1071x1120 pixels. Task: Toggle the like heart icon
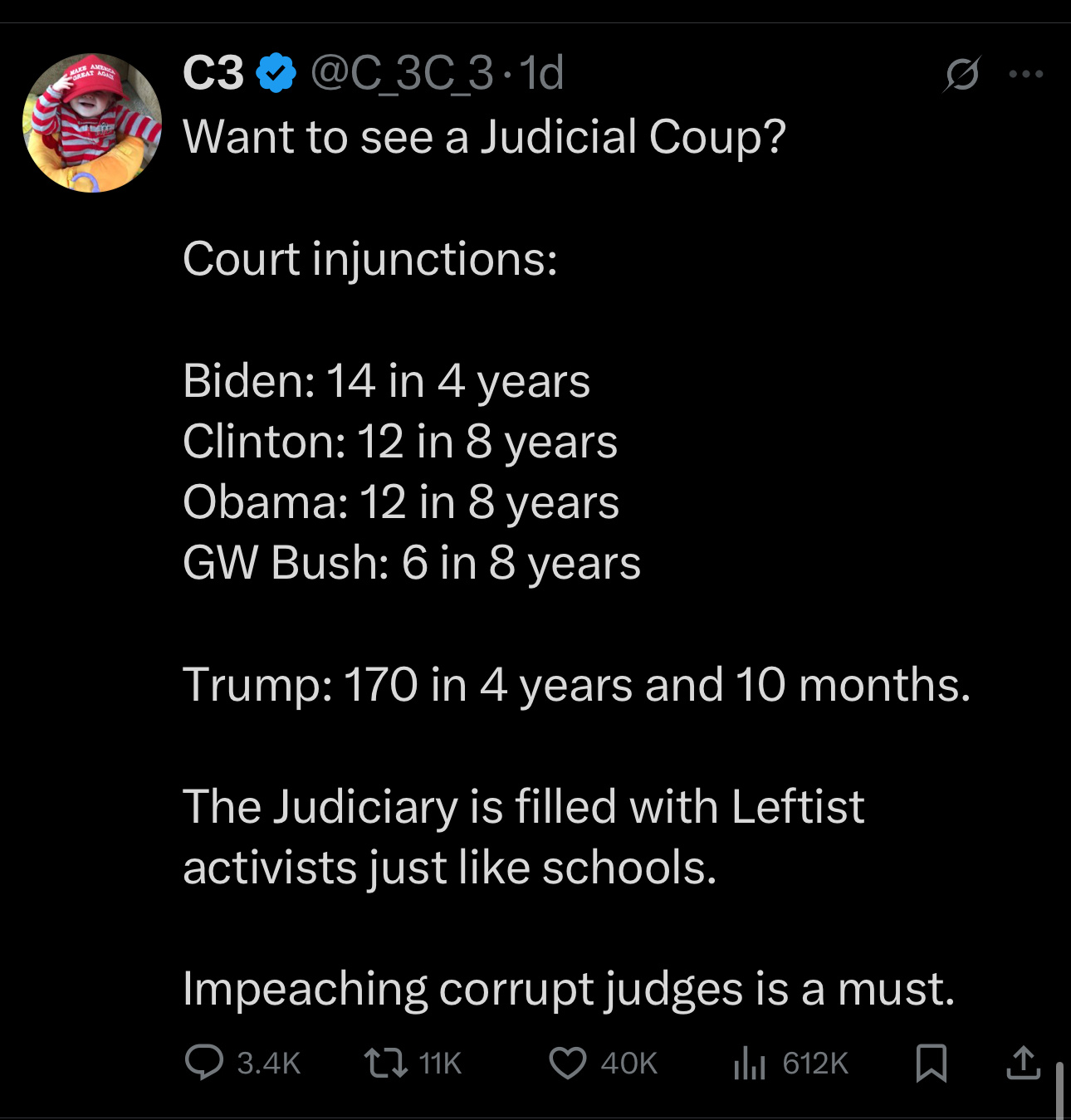pyautogui.click(x=568, y=1063)
